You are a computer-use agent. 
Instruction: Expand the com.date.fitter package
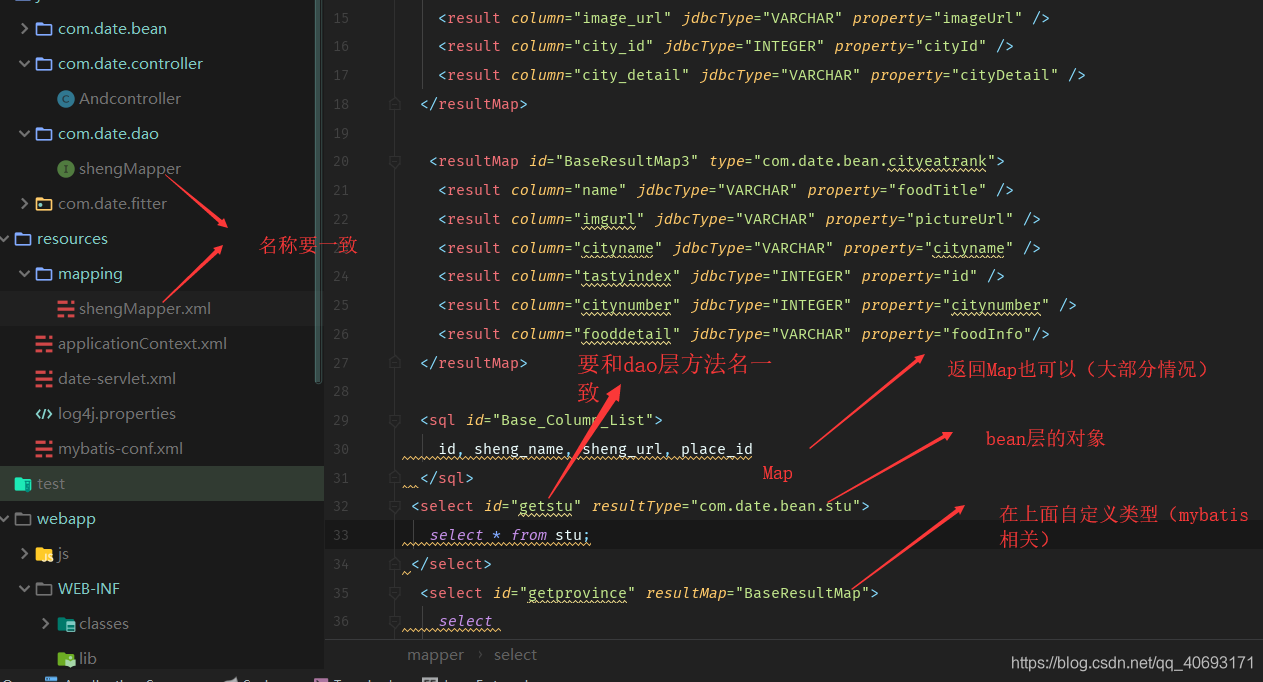(x=24, y=203)
